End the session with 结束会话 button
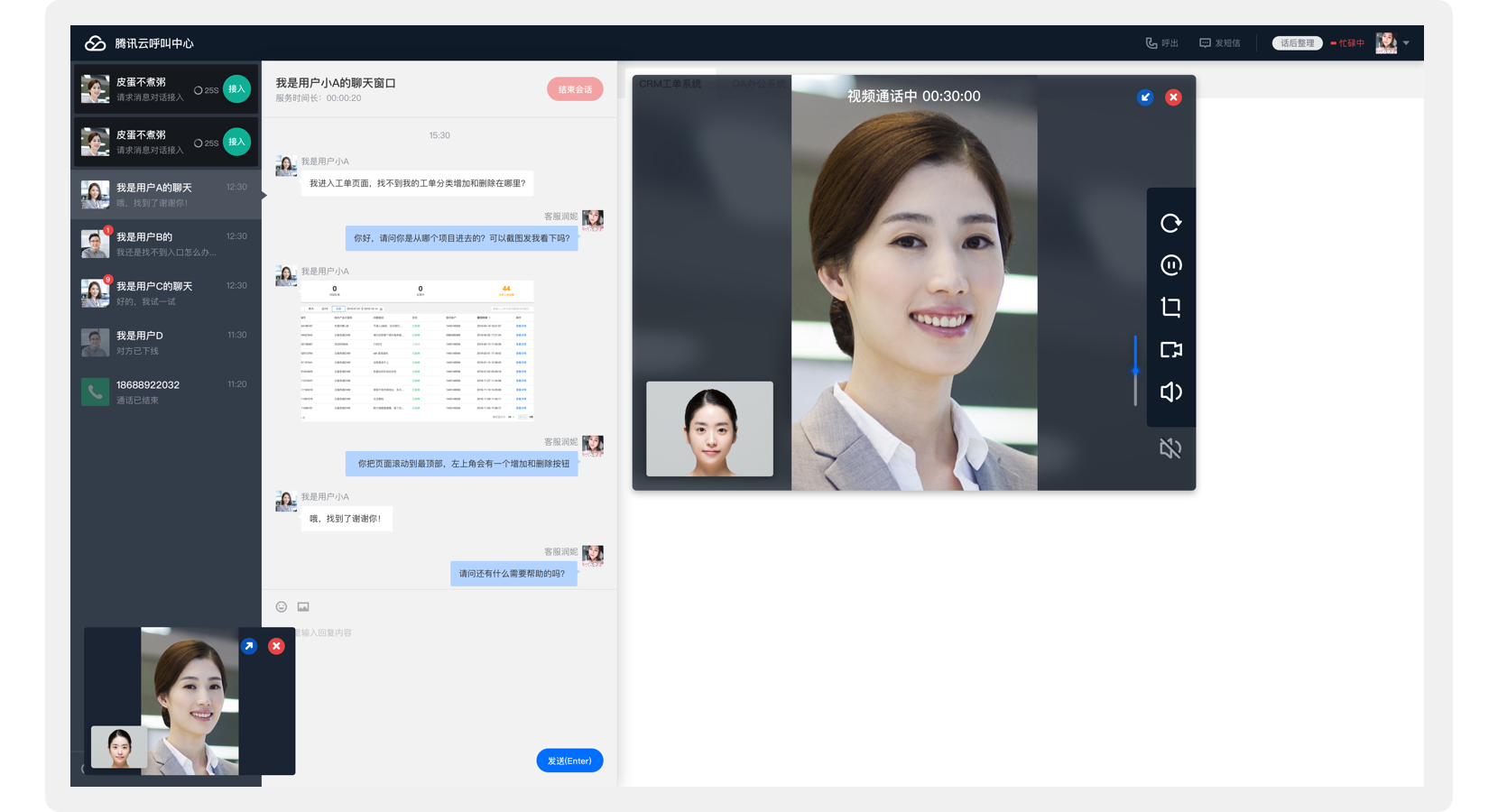 pyautogui.click(x=575, y=89)
